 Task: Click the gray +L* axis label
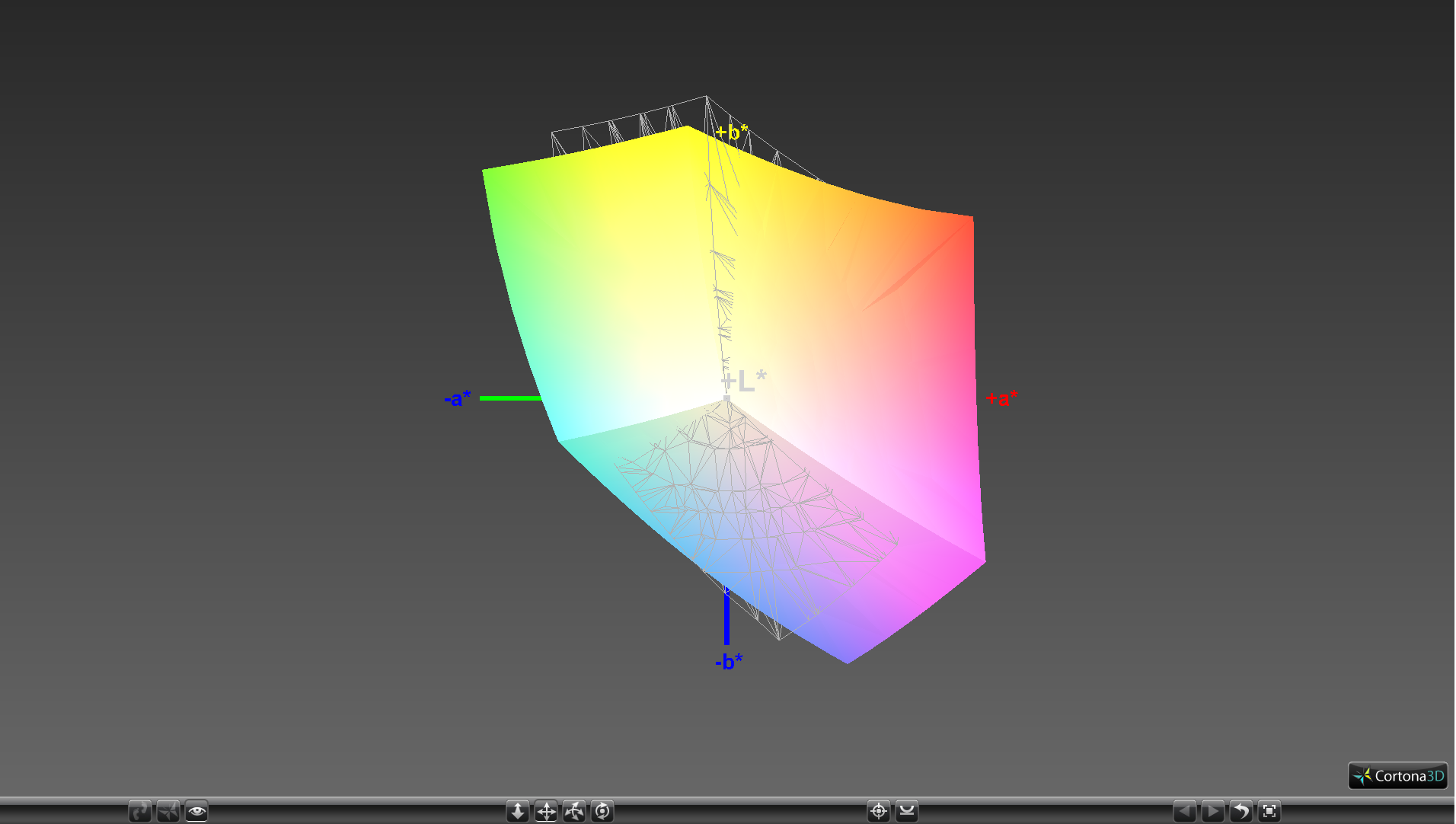click(744, 380)
